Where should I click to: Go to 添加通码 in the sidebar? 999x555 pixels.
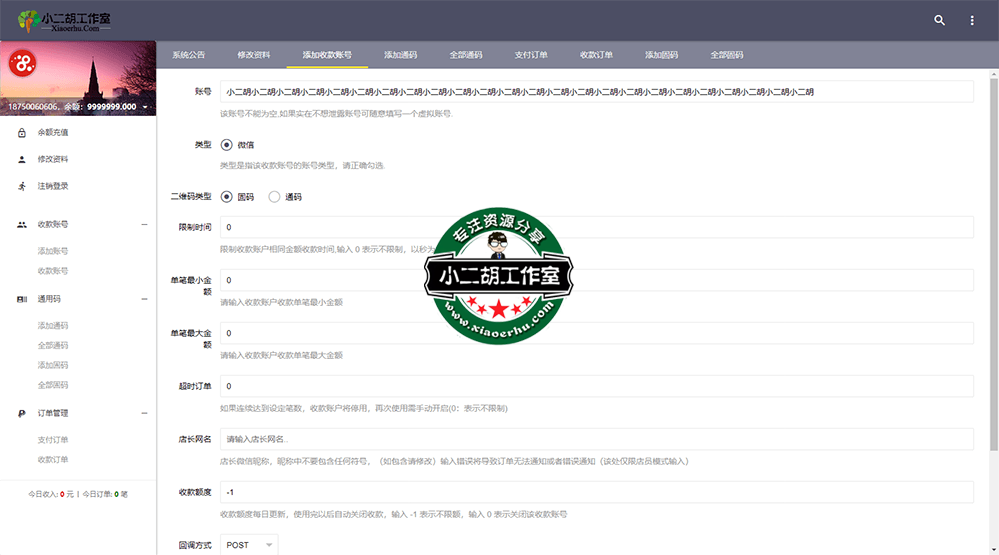click(53, 326)
